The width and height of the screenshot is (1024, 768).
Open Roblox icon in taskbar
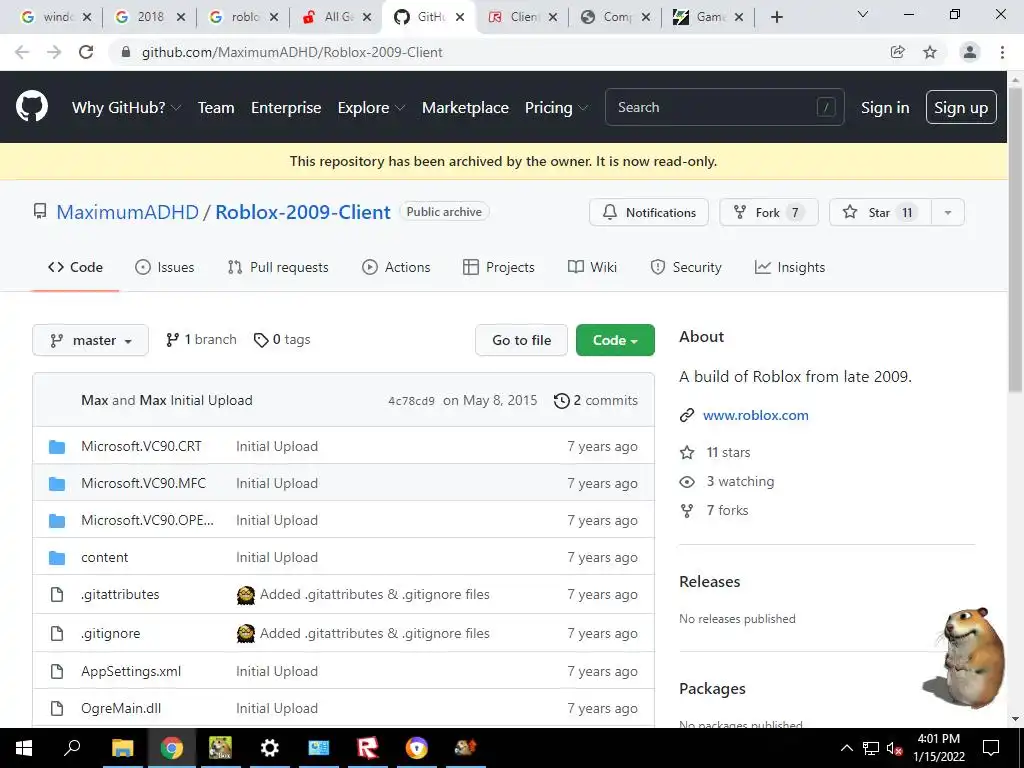tap(368, 748)
